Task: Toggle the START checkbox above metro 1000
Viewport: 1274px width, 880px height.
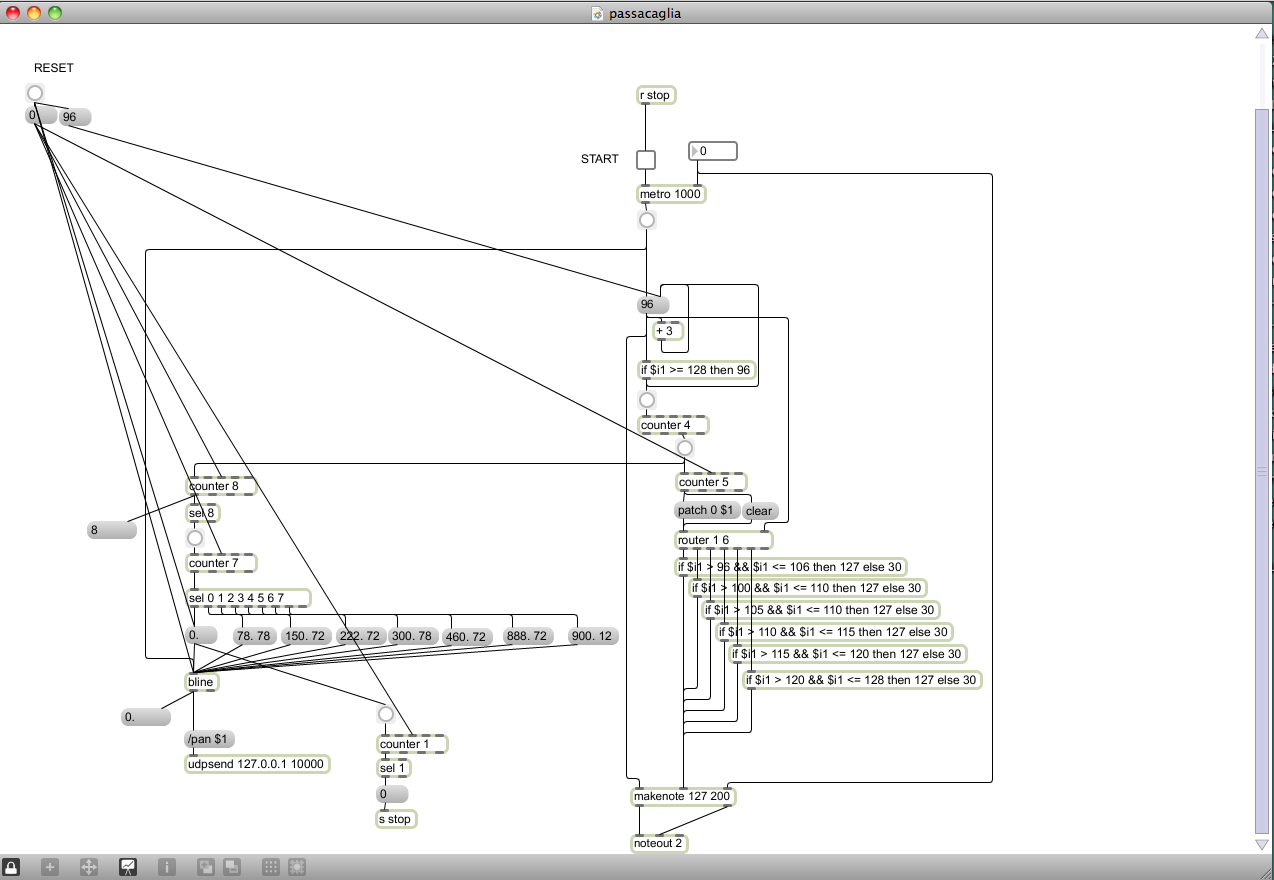Action: [647, 160]
